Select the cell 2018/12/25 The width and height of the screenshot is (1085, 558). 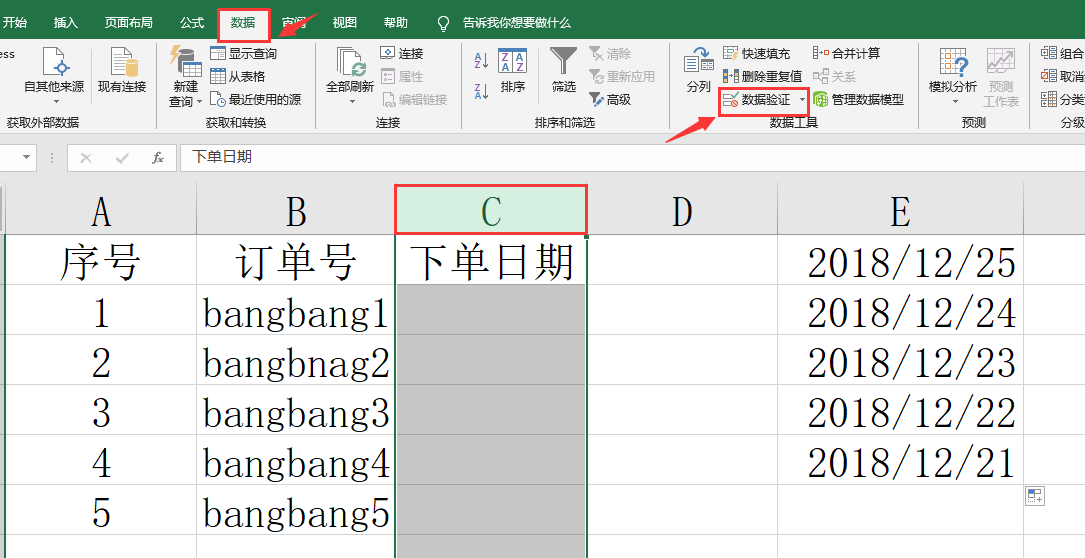900,262
